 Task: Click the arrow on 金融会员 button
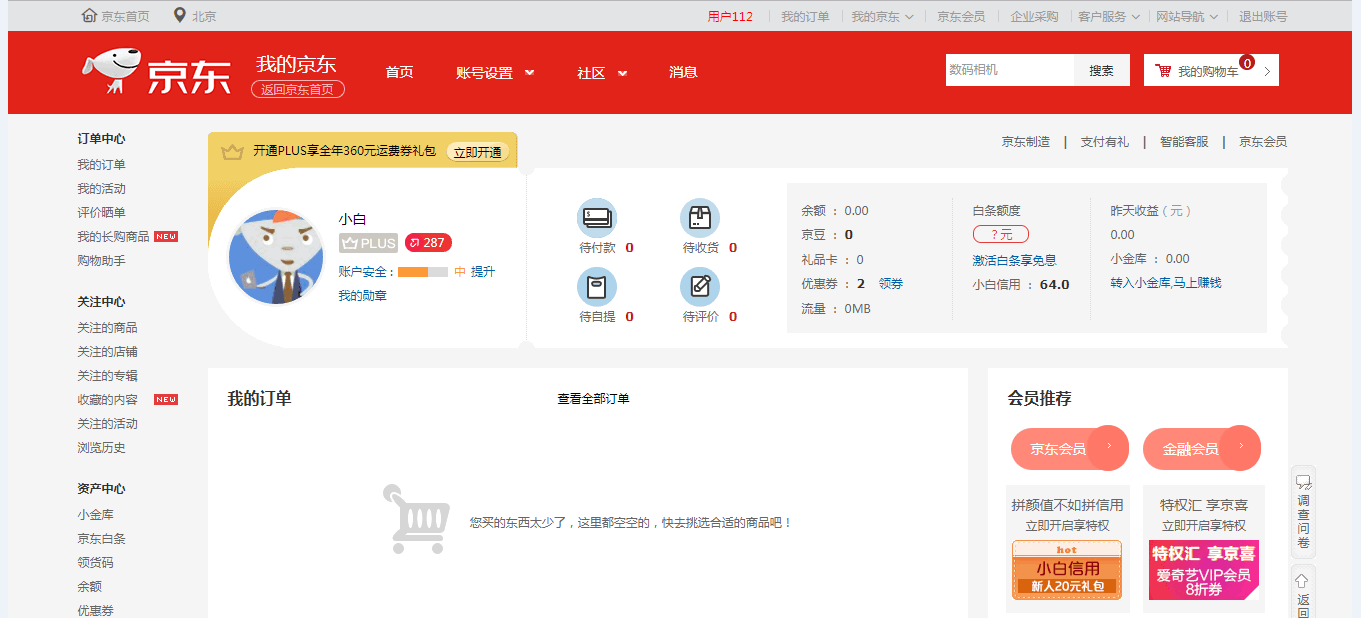tap(1240, 447)
